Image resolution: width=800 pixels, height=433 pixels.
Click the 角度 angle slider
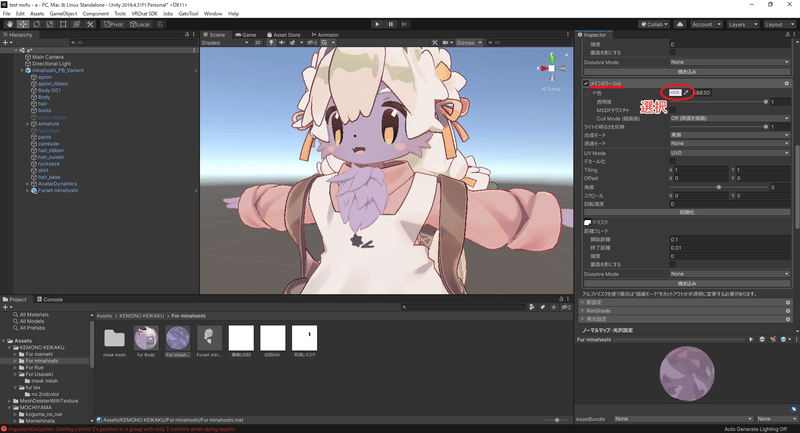[719, 187]
